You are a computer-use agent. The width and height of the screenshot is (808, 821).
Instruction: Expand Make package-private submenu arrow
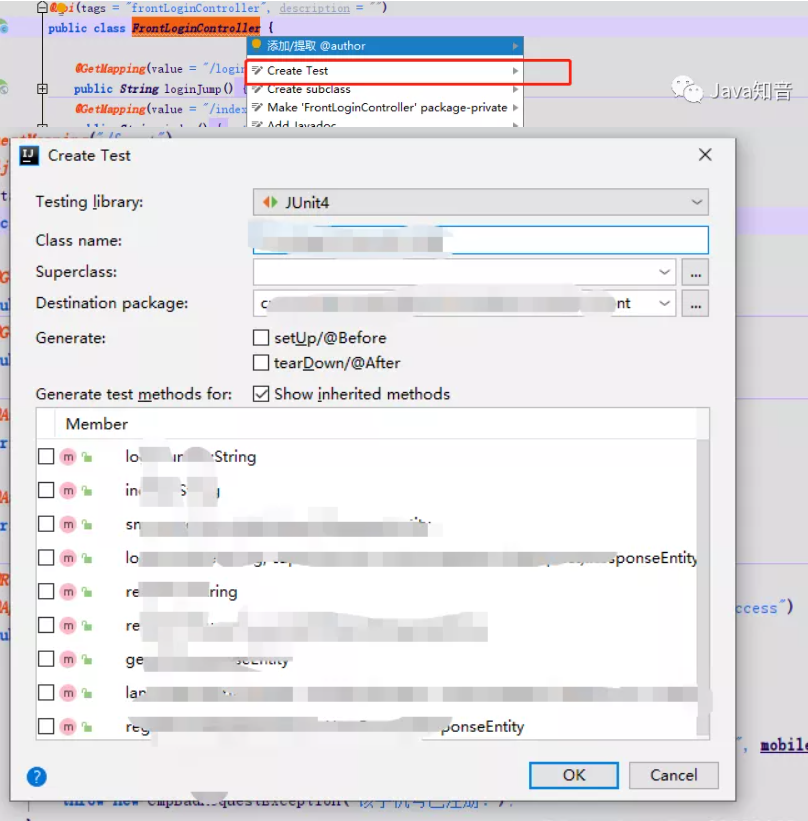(x=515, y=108)
